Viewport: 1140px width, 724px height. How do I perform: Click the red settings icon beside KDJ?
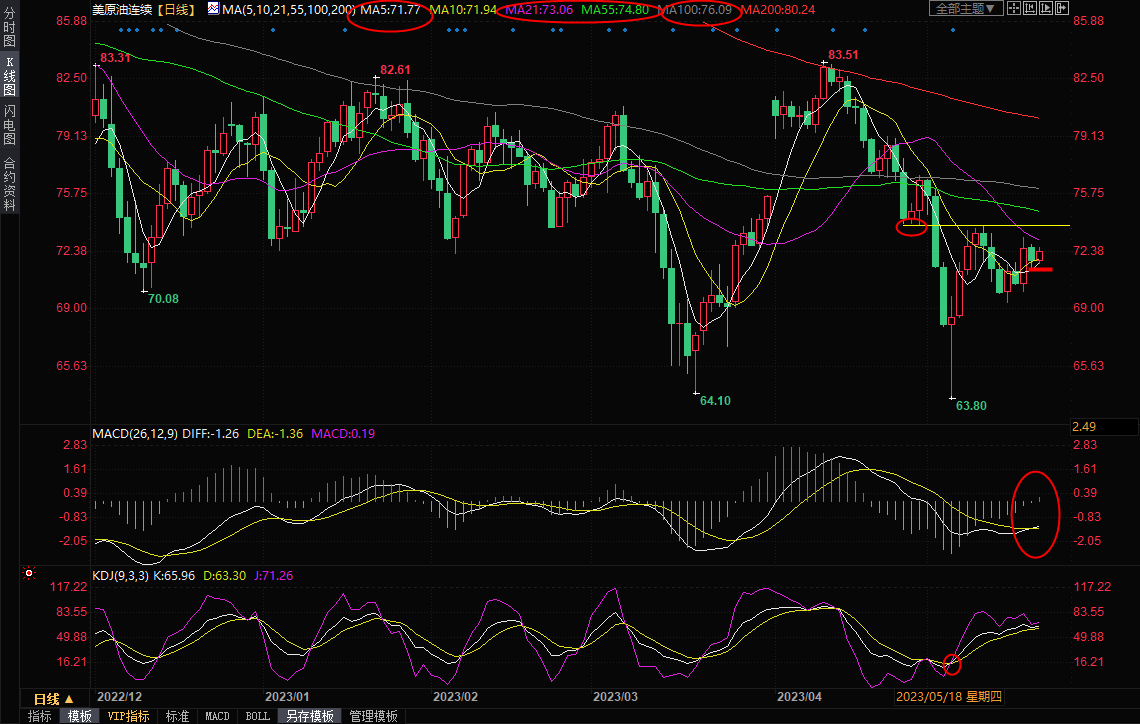point(29,574)
